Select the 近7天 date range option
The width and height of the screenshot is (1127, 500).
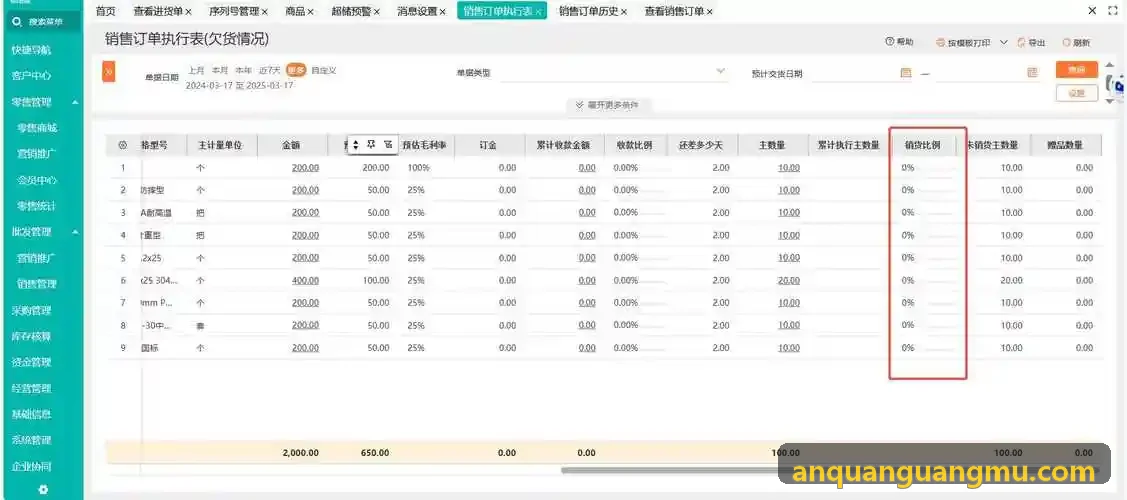[270, 70]
